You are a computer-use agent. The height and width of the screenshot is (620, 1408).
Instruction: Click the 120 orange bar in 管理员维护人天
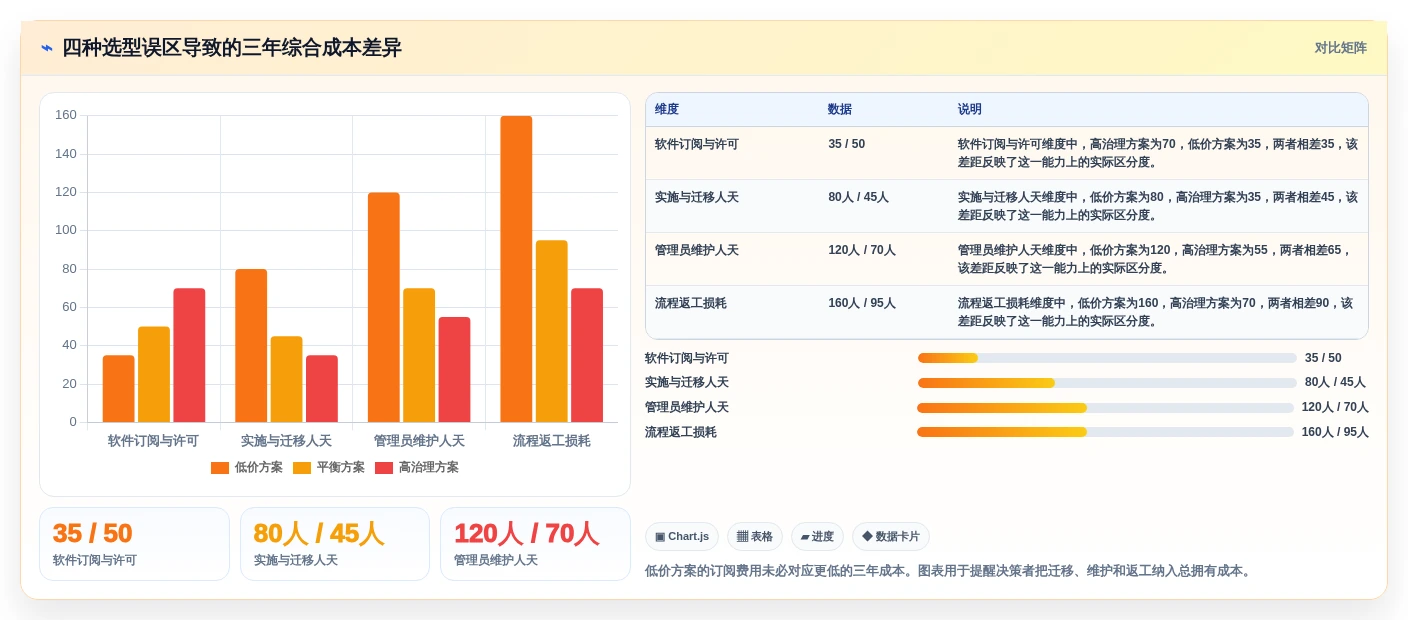click(383, 307)
